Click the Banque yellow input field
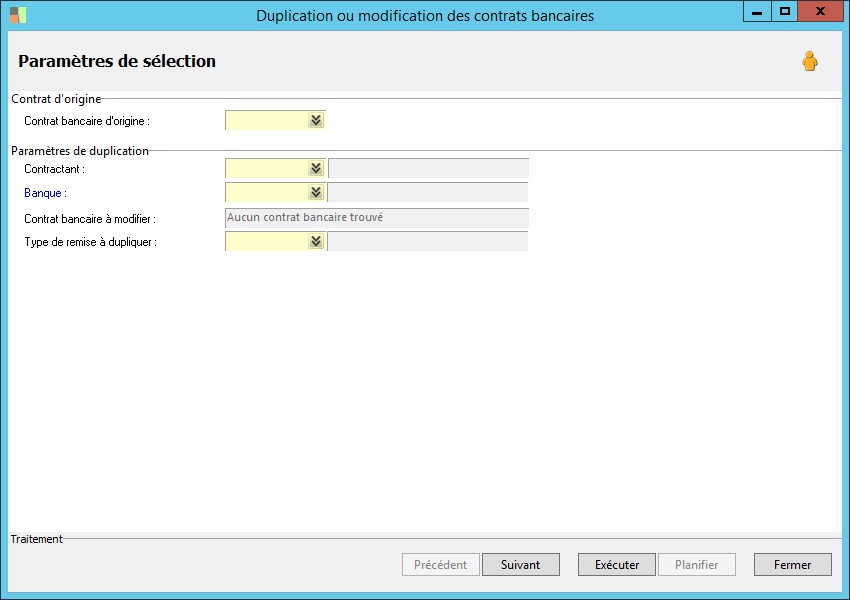 tap(267, 192)
